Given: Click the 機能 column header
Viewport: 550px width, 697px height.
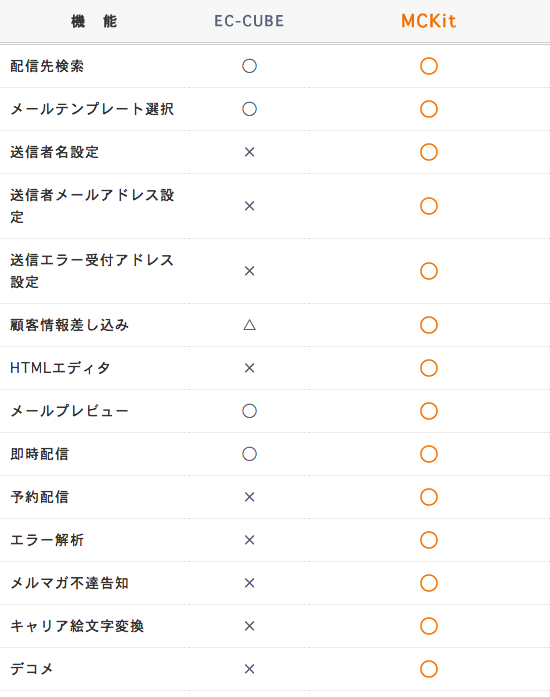Looking at the screenshot, I should (x=94, y=21).
